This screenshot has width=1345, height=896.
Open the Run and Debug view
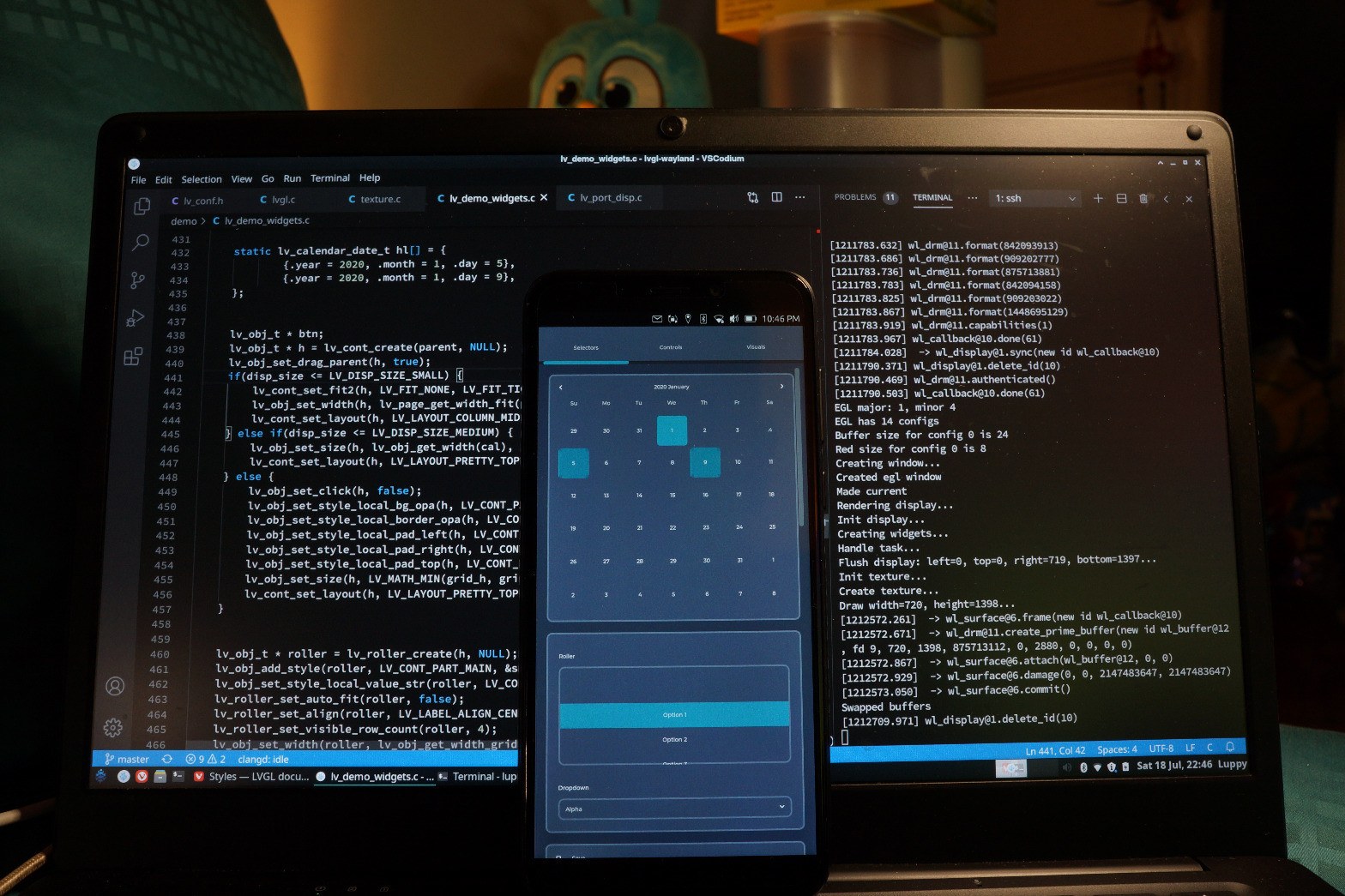(135, 318)
